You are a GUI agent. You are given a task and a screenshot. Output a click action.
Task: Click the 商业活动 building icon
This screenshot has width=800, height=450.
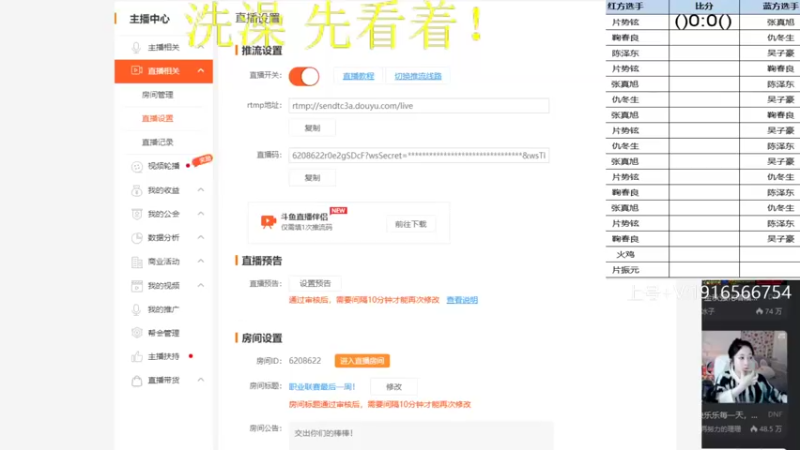(137, 262)
